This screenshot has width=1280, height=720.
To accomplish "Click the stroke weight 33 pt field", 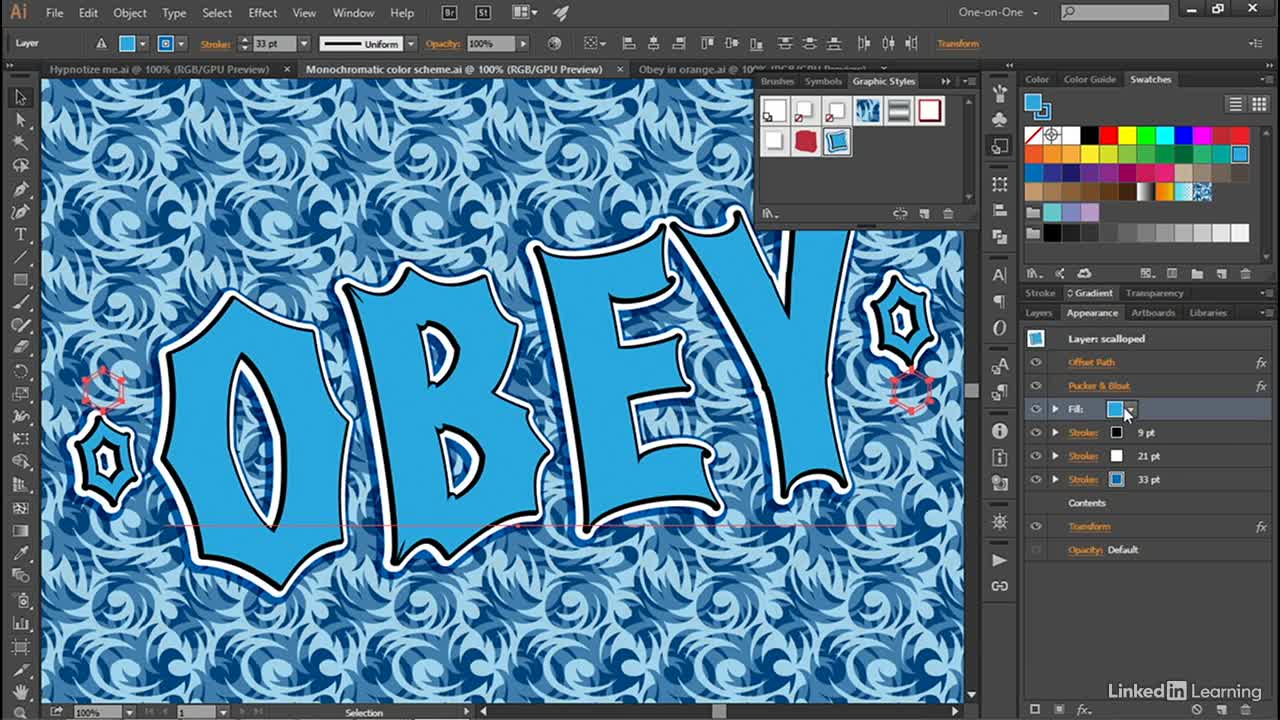I will point(274,44).
